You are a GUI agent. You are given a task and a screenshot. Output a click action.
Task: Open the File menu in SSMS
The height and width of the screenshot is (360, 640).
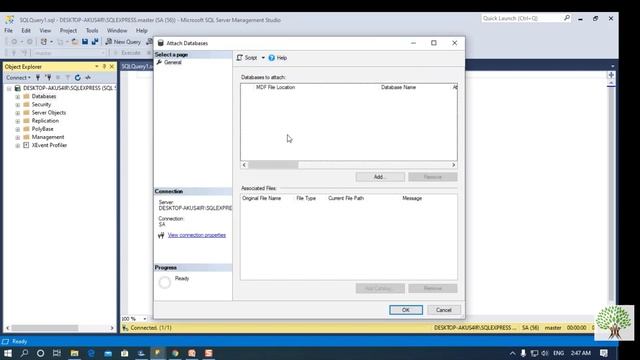tap(9, 31)
